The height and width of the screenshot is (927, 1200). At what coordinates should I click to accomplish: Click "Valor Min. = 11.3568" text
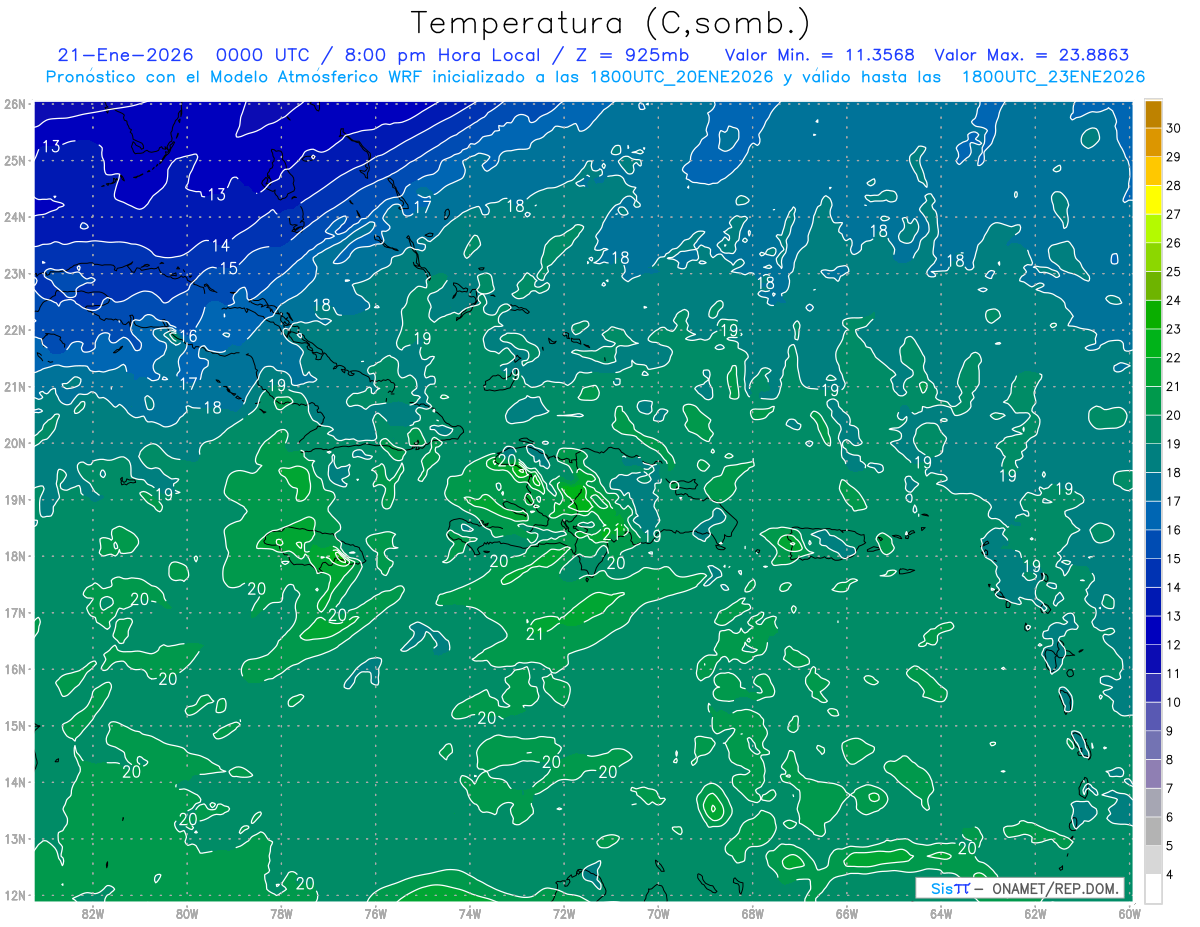(819, 56)
